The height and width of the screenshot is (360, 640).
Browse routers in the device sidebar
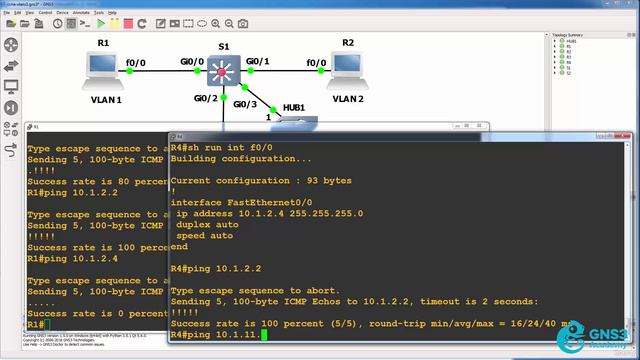[x=11, y=45]
